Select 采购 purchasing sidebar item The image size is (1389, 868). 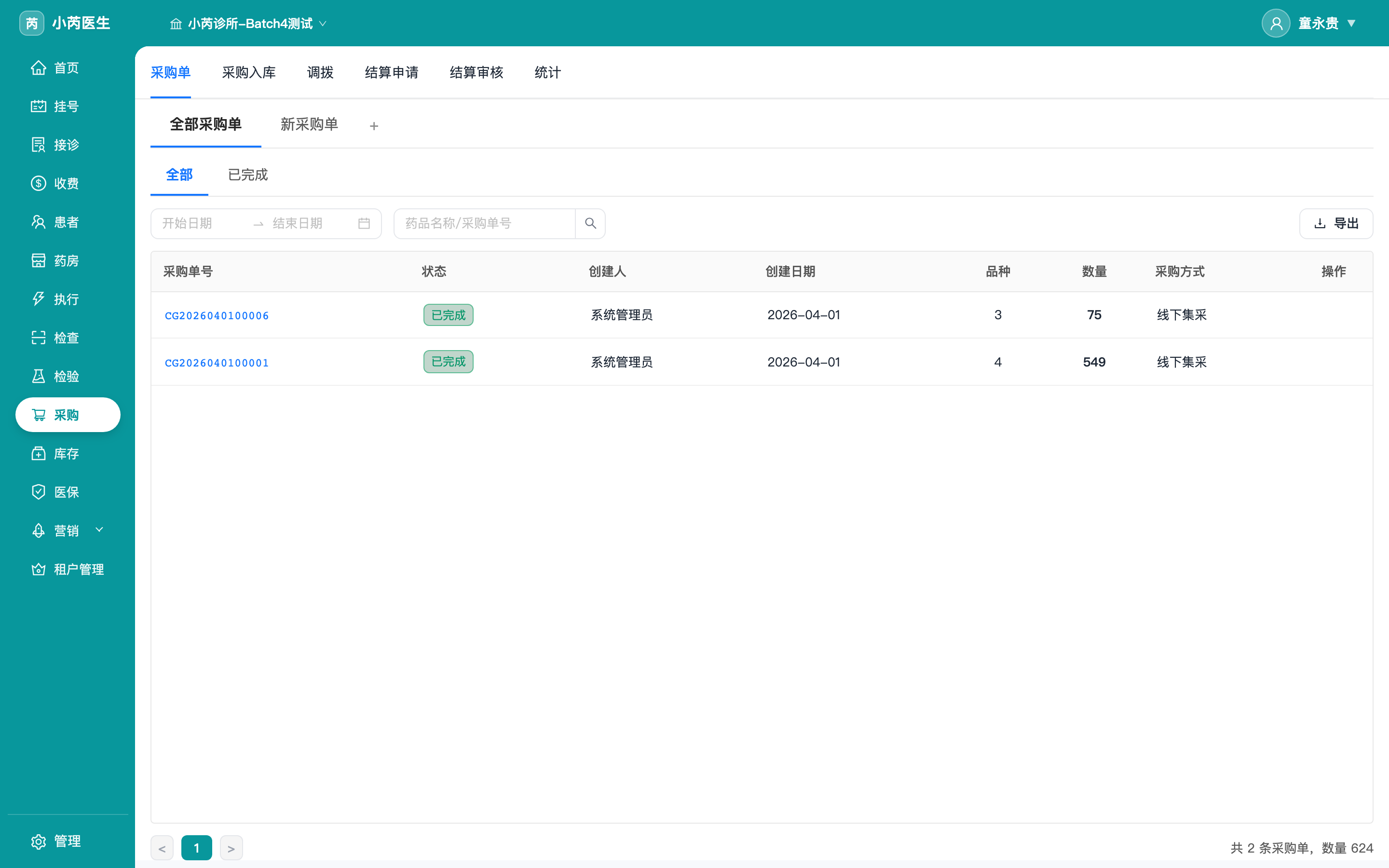(68, 415)
